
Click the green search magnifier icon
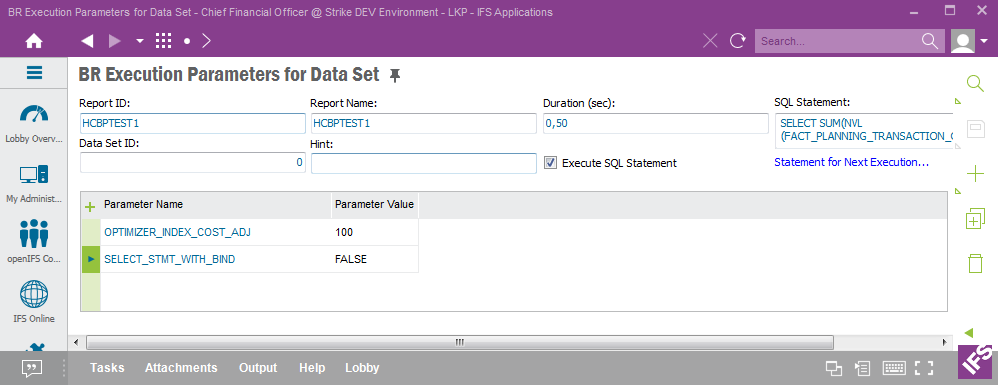click(x=975, y=83)
